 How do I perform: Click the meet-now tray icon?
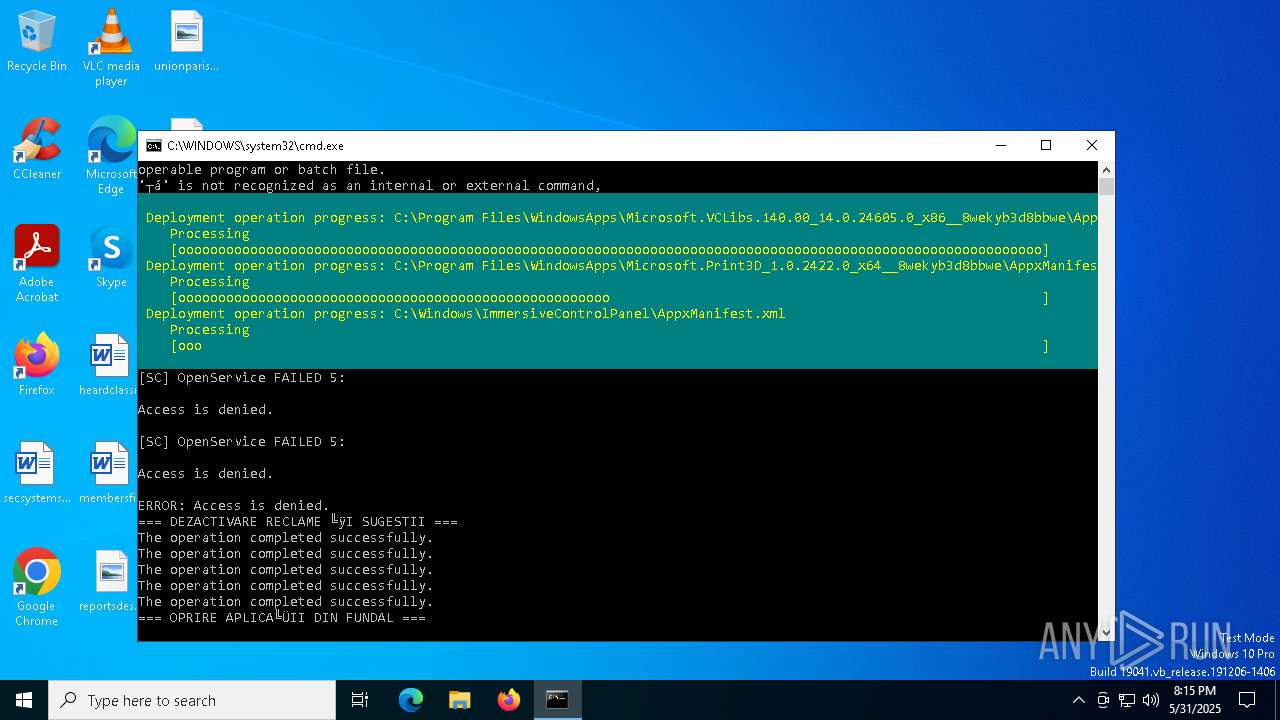(x=1103, y=700)
